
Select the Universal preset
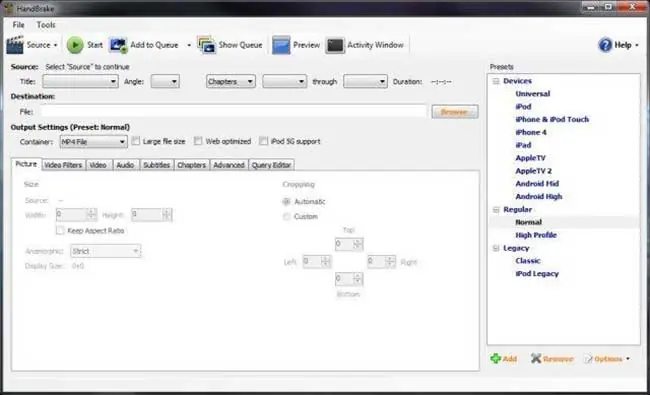coord(533,94)
